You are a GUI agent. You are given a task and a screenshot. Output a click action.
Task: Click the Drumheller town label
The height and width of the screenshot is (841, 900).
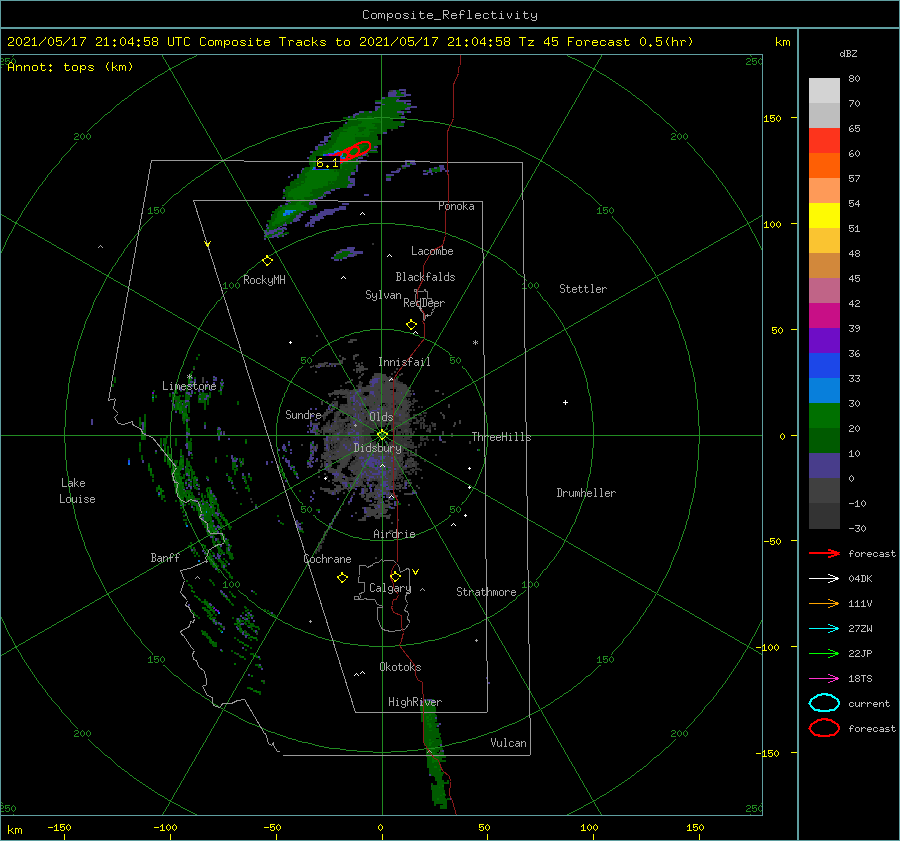586,493
